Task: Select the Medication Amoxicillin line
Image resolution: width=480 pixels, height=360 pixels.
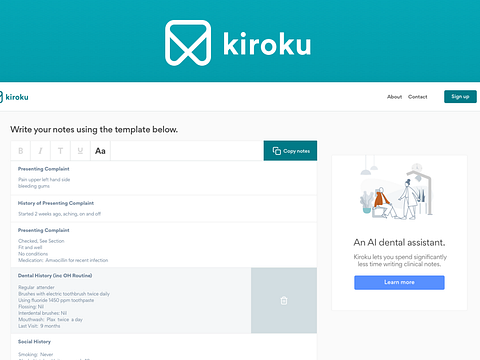Action: (x=63, y=260)
